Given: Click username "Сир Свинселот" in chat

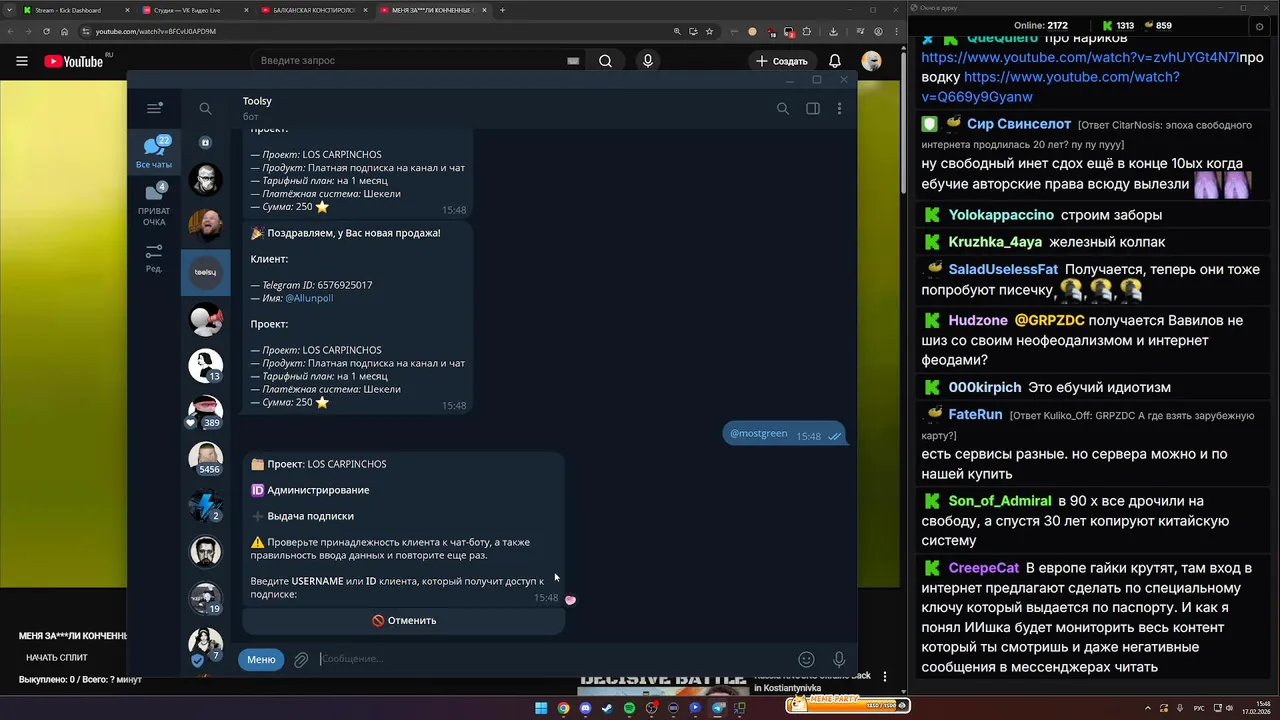Looking at the screenshot, I should point(1019,124).
